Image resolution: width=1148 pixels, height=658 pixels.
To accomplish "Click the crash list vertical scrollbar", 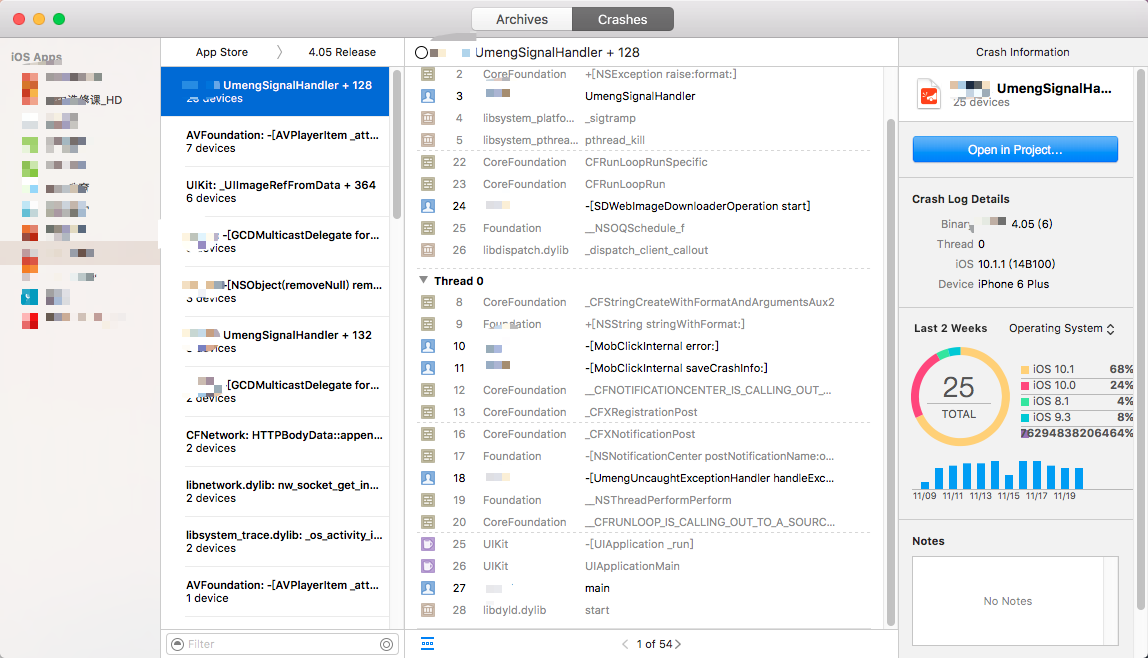I will coord(397,144).
